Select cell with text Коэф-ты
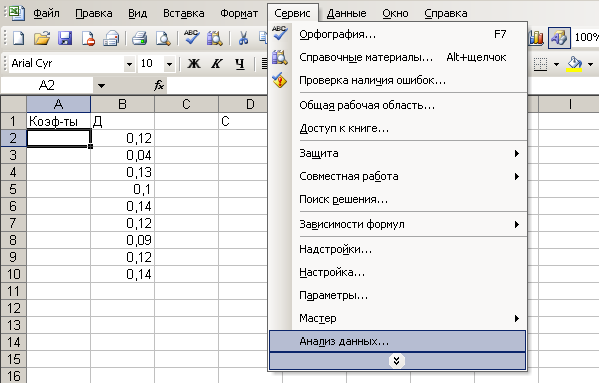 (x=59, y=121)
